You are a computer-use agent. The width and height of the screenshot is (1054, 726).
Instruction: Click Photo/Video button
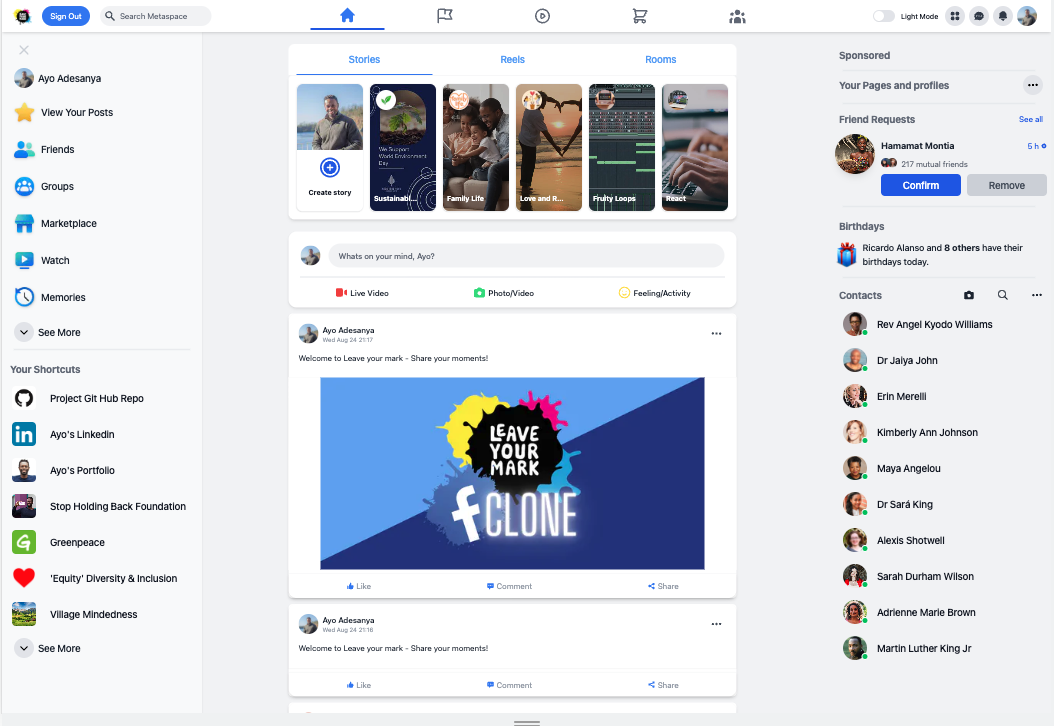pos(504,293)
